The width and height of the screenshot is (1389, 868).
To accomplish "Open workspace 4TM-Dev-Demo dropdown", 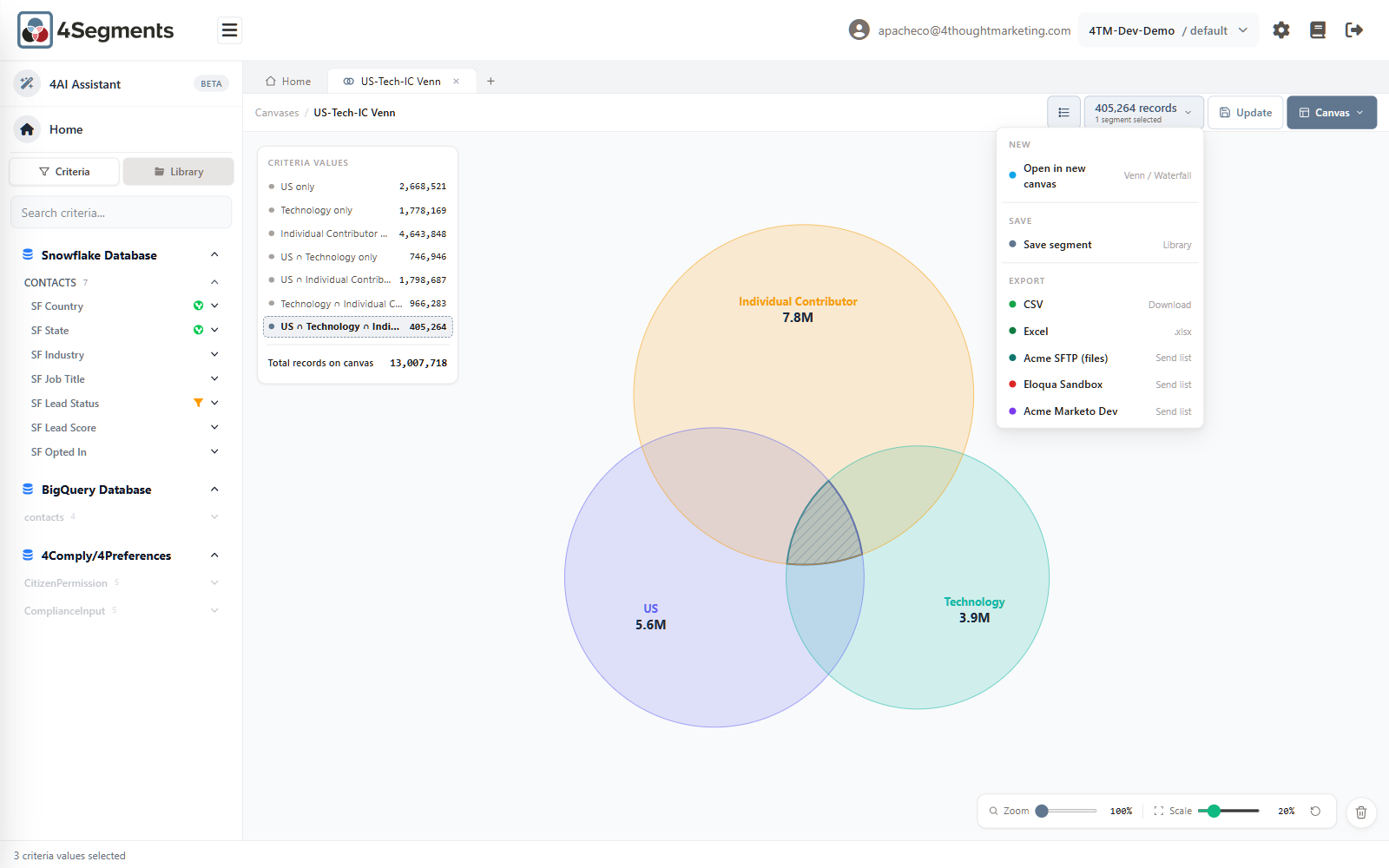I will 1168,30.
